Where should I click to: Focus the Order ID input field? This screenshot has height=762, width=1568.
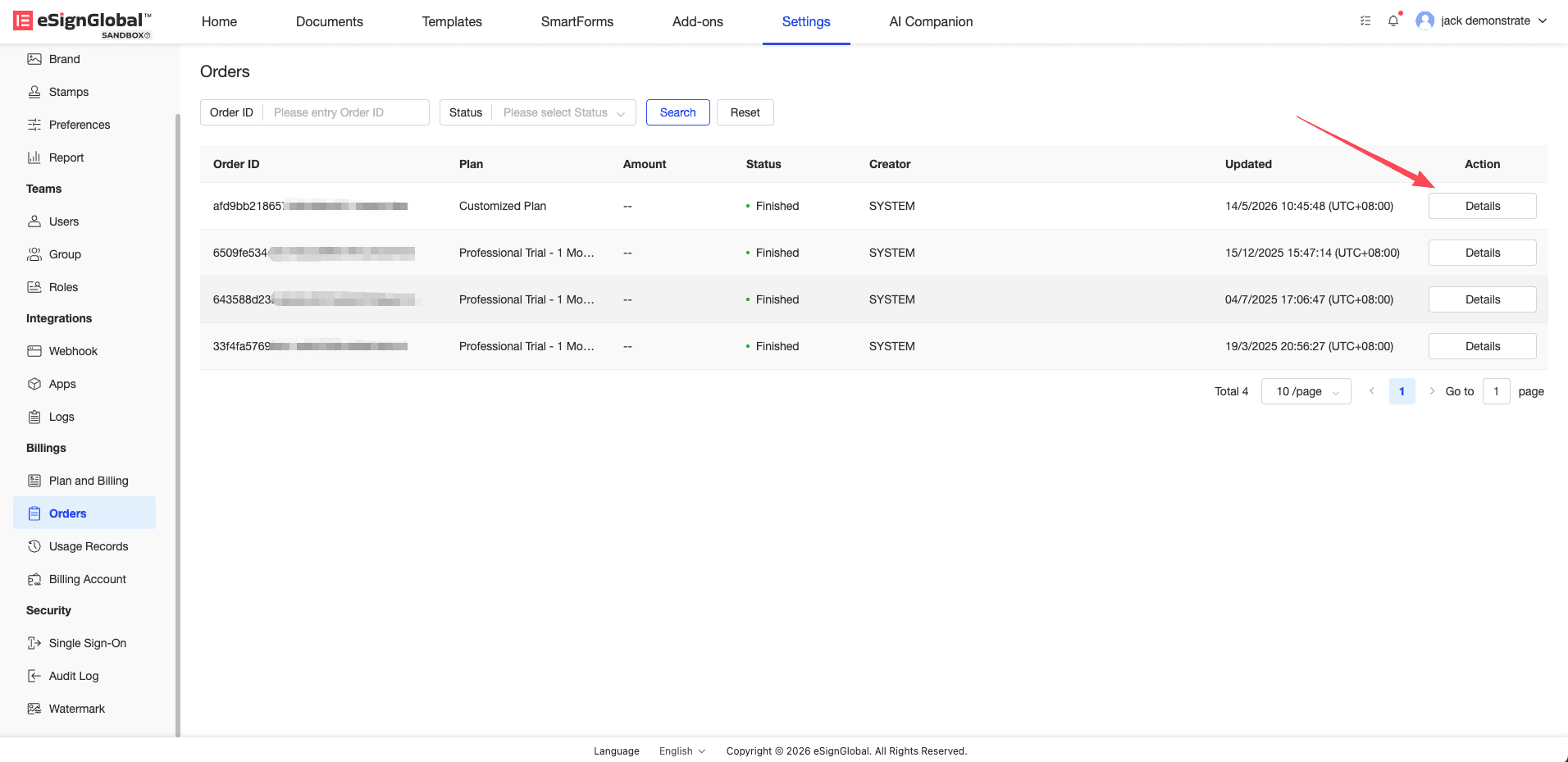[x=345, y=112]
